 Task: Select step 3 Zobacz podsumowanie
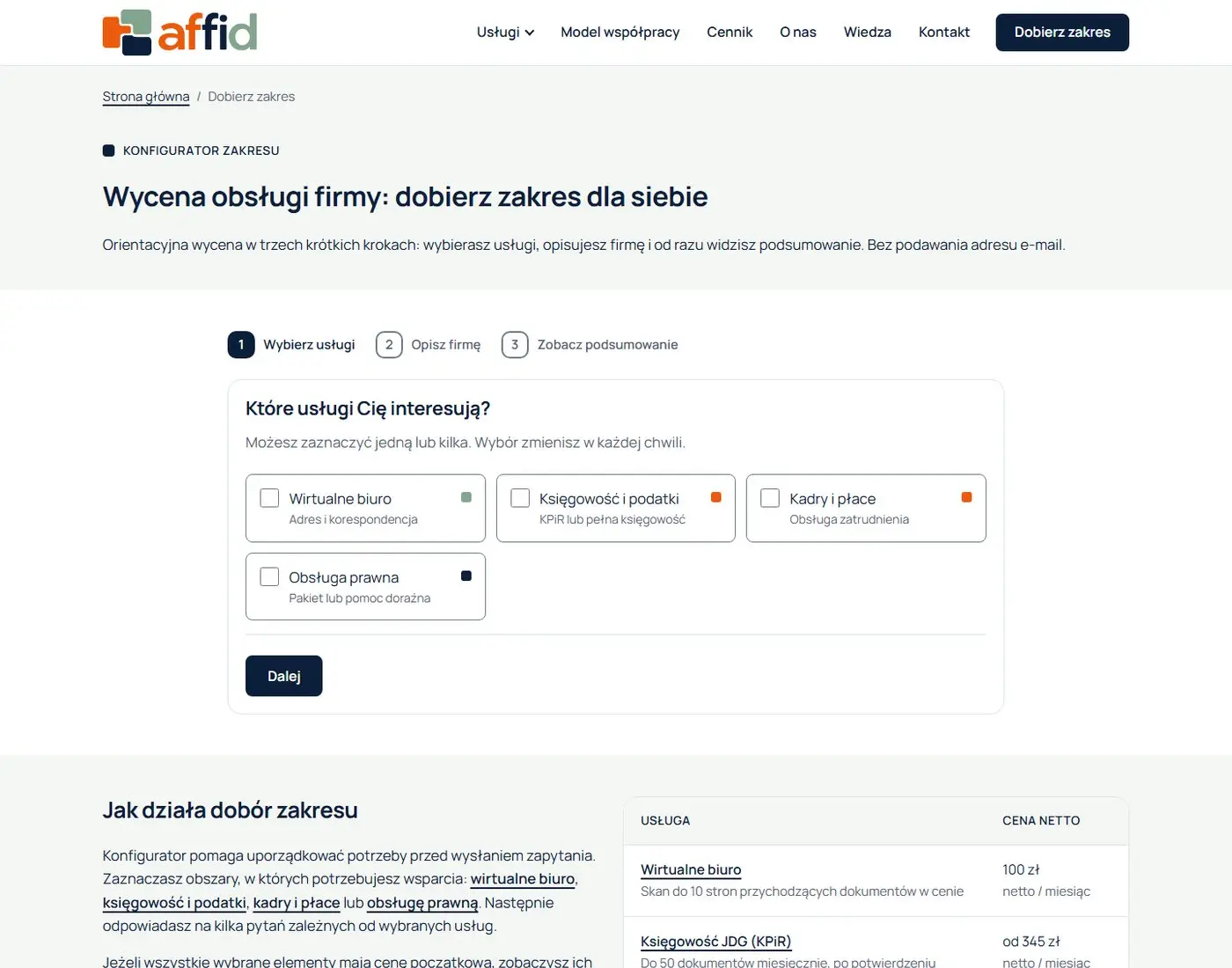coord(590,345)
